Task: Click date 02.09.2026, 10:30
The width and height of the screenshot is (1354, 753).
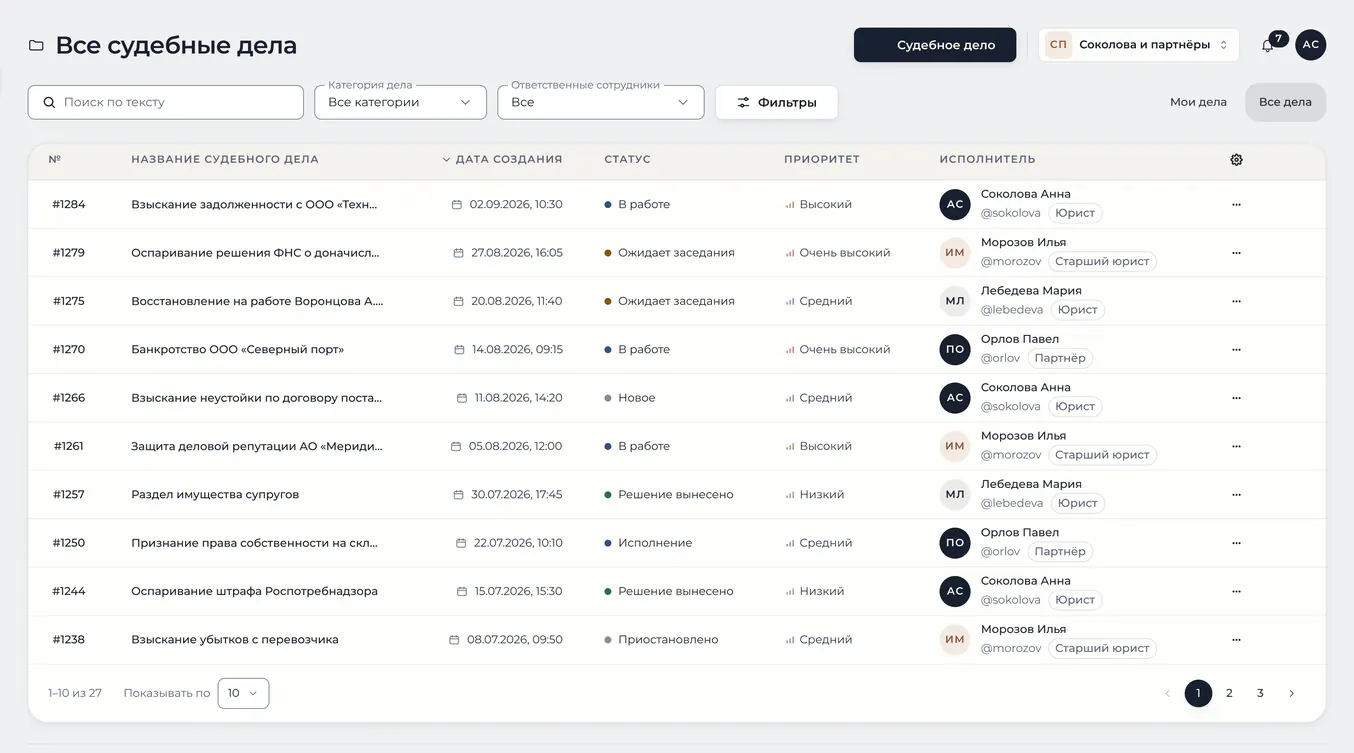Action: point(507,204)
